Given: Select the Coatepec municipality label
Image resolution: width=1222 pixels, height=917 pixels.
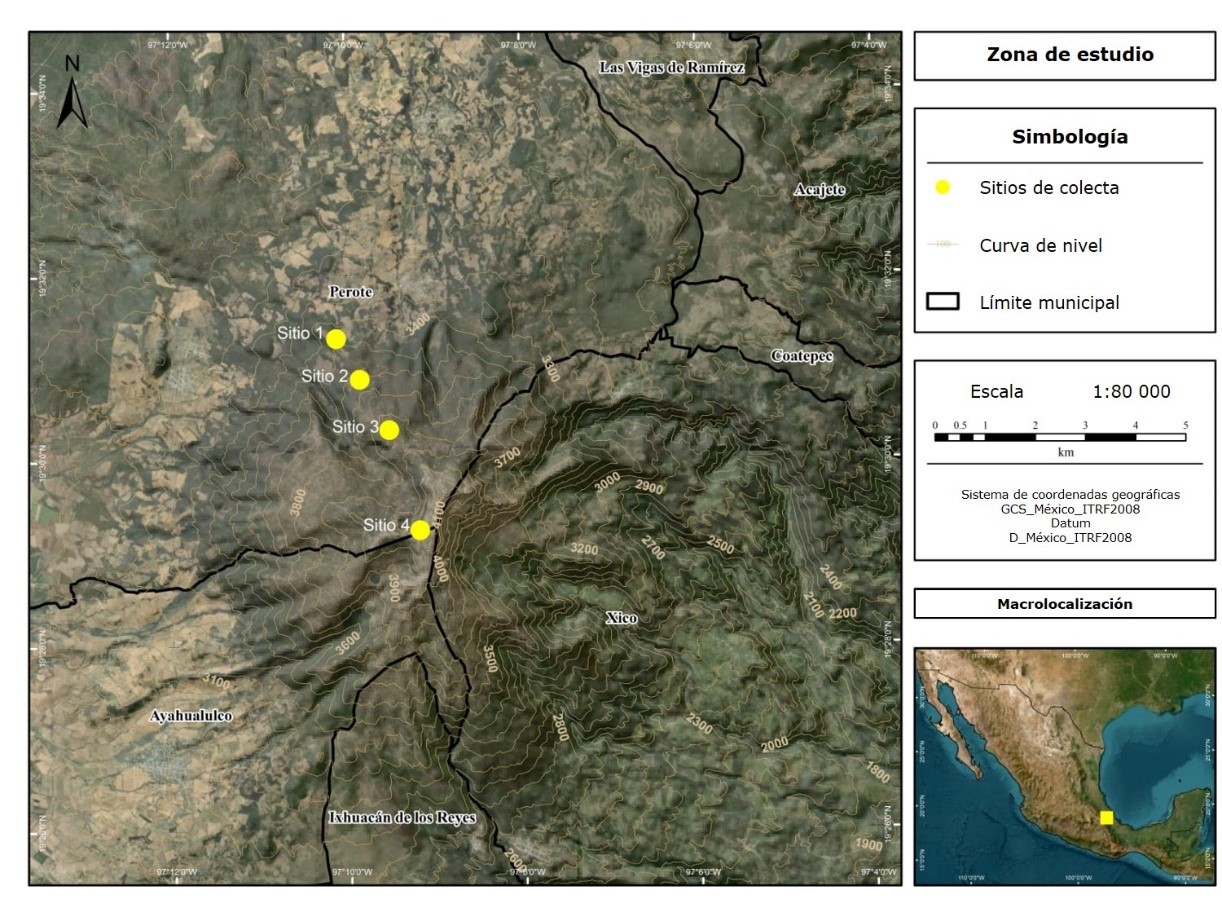Looking at the screenshot, I should coord(802,356).
